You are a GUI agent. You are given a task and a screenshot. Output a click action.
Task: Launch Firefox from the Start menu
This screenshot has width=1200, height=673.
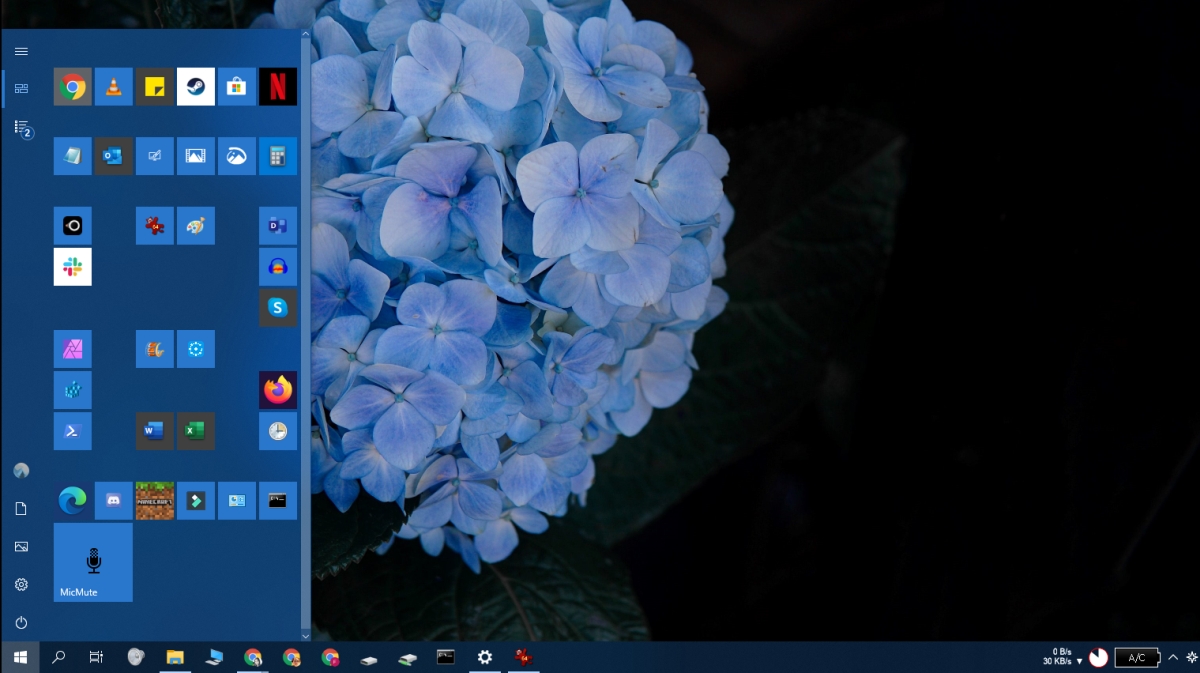tap(278, 389)
